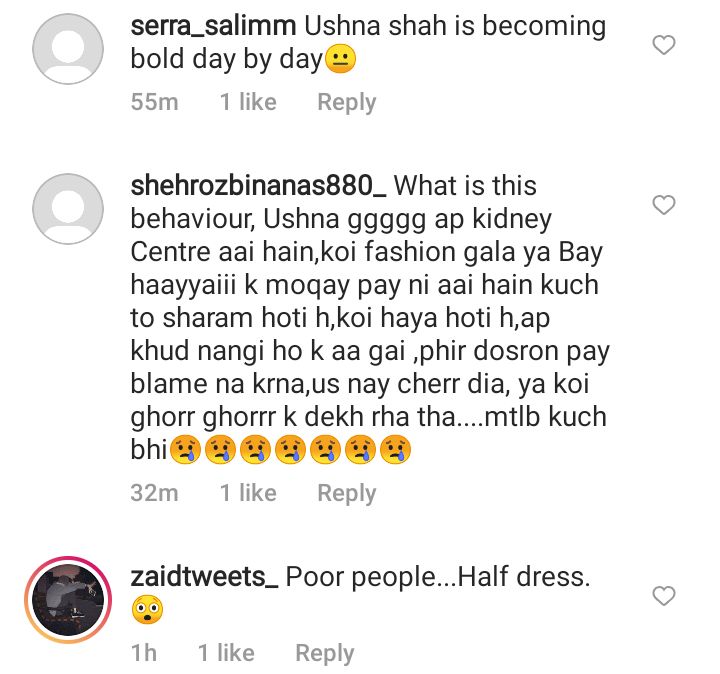Like serra_salimm's comment with heart icon
The height and width of the screenshot is (674, 720).
point(664,45)
